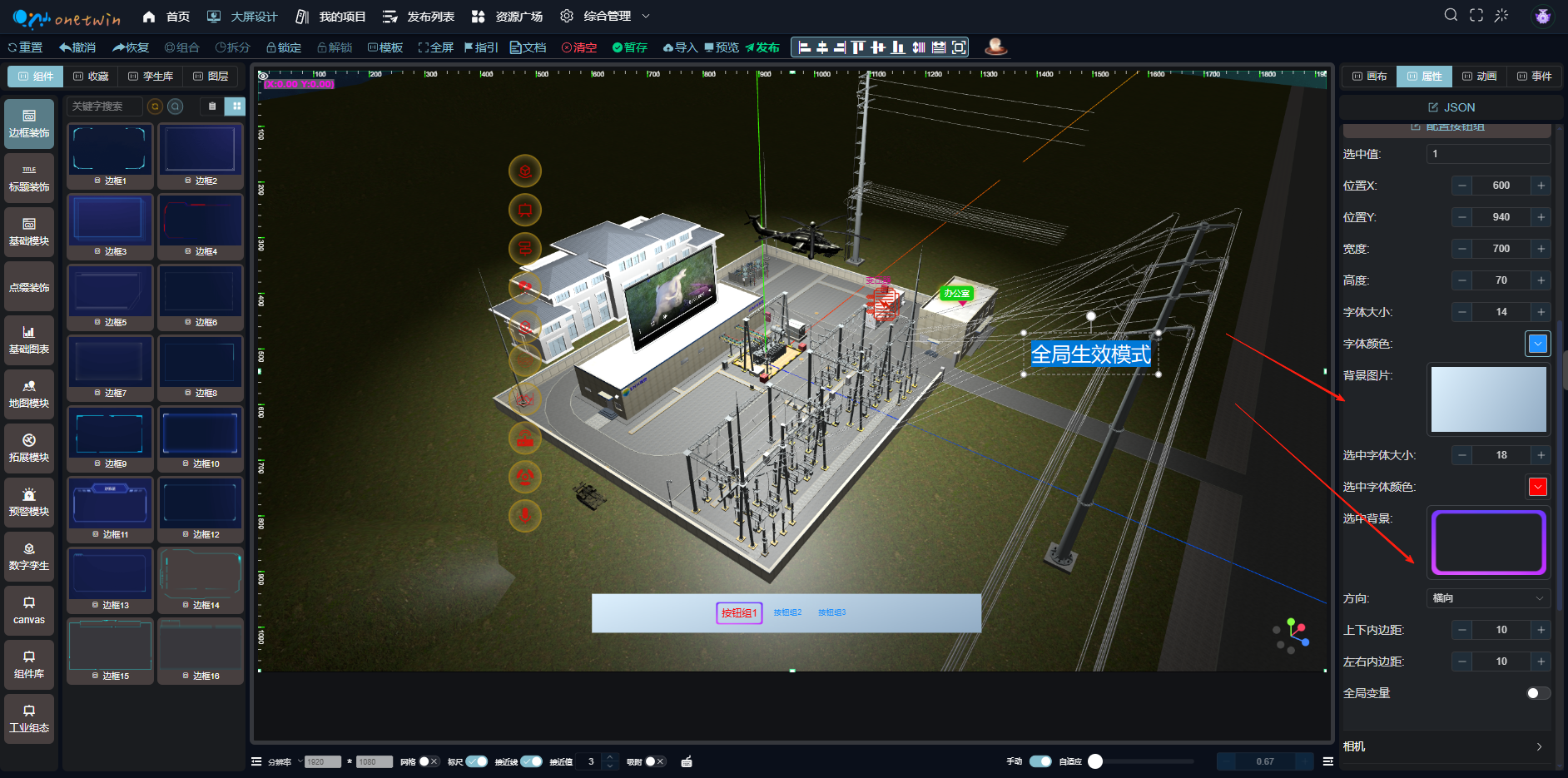Click the 清空 clear canvas button
1568x778 pixels.
pyautogui.click(x=579, y=47)
